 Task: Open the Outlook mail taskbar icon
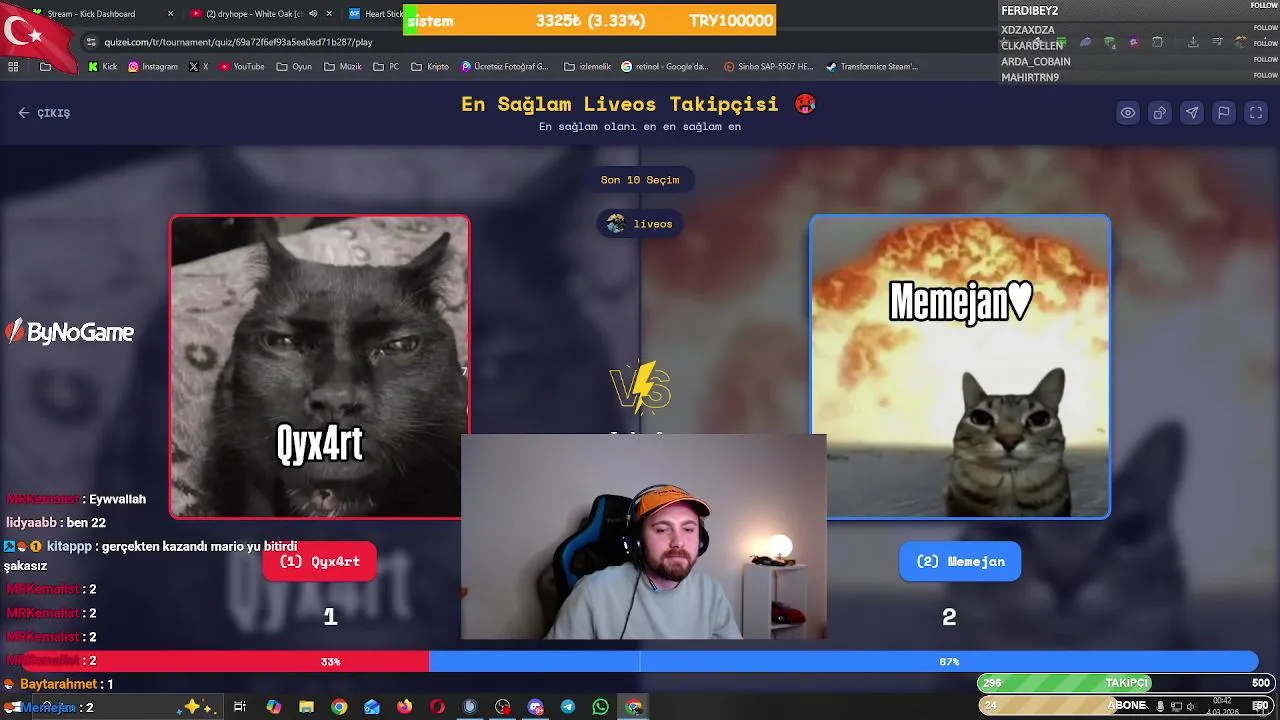372,707
